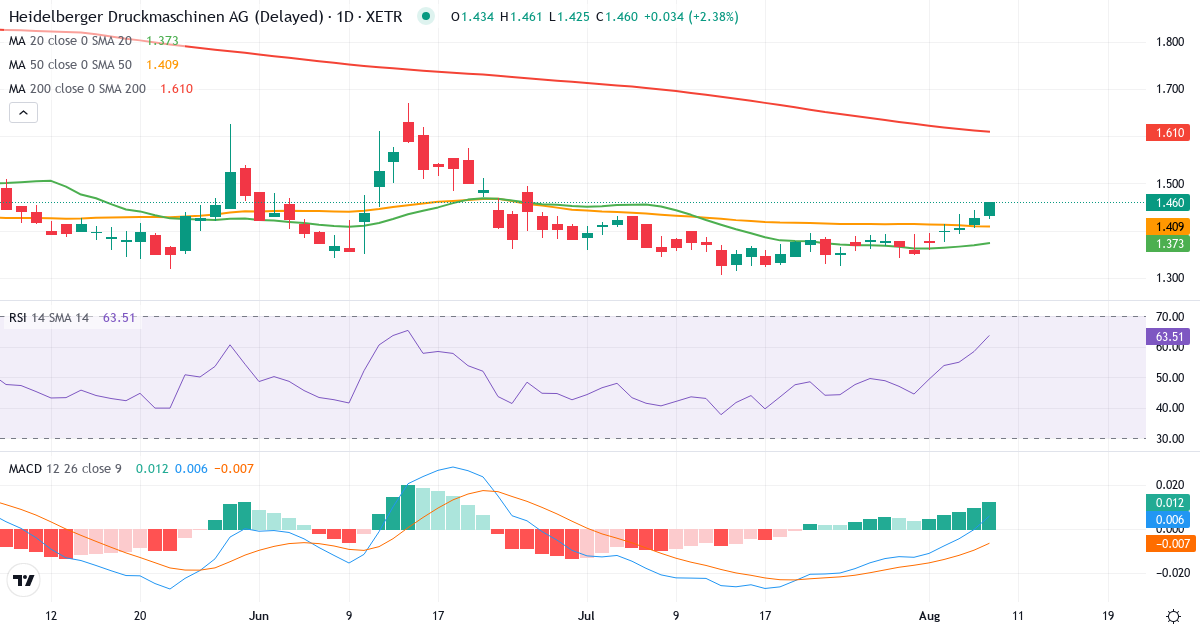Click the 17 date label in June
This screenshot has height=630, width=1200.
[437, 616]
